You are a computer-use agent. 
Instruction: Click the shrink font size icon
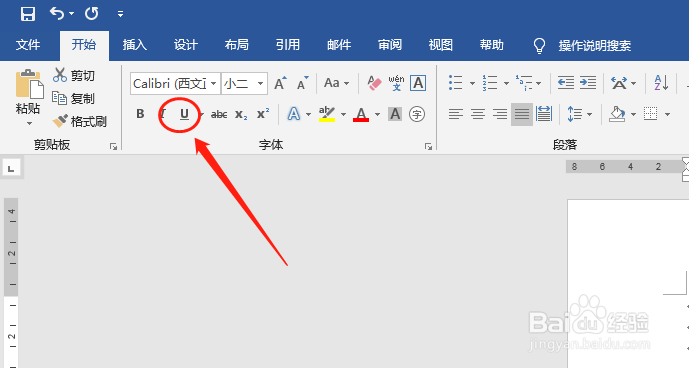tap(302, 83)
